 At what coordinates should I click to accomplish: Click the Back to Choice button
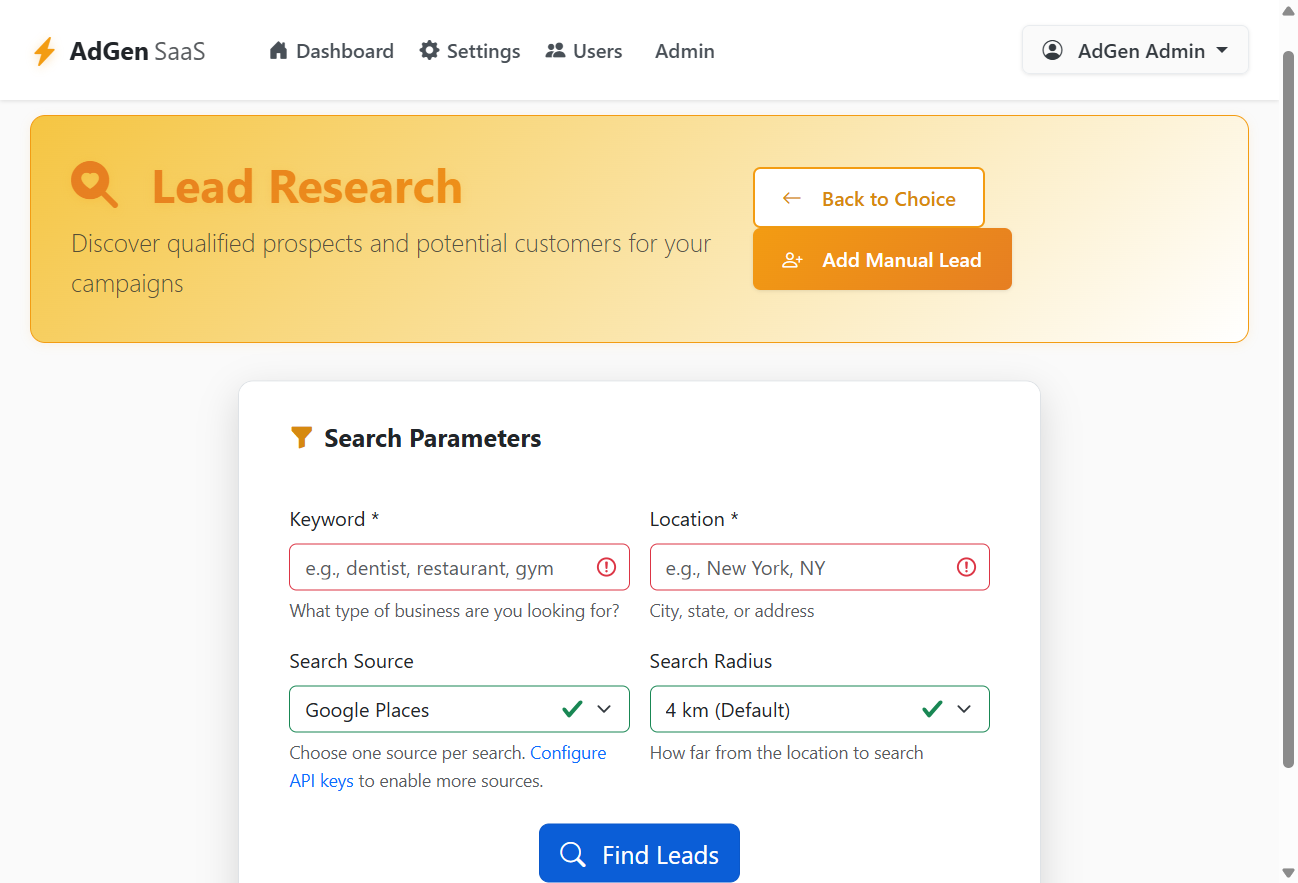tap(869, 198)
